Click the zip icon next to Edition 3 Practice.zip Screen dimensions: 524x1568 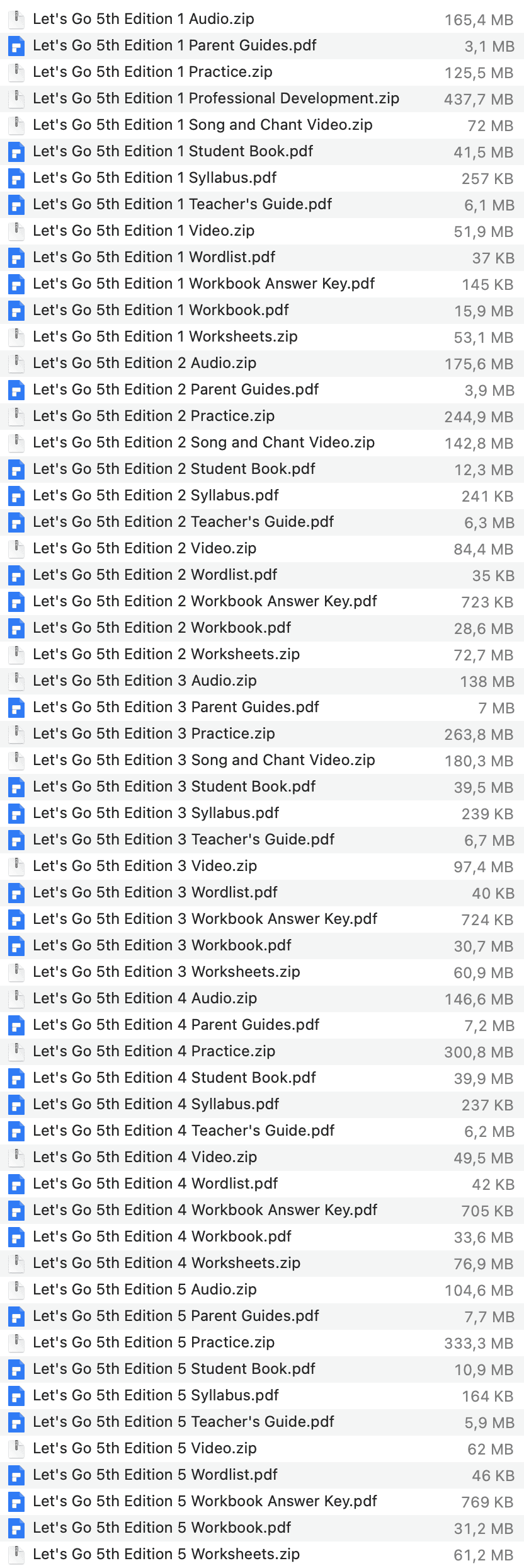(16, 734)
